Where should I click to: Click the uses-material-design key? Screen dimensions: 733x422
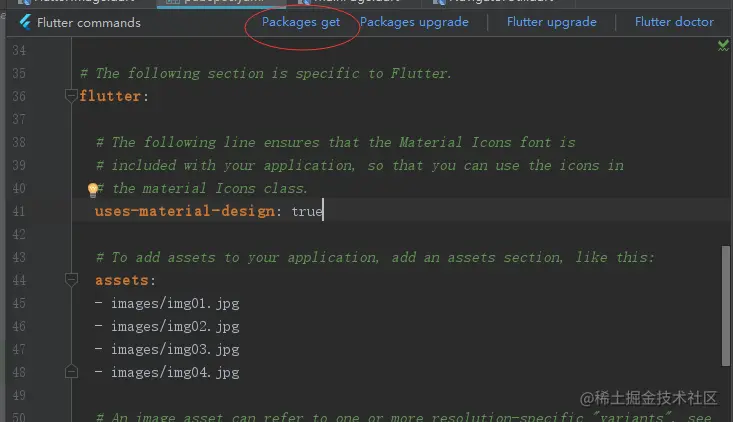click(188, 211)
